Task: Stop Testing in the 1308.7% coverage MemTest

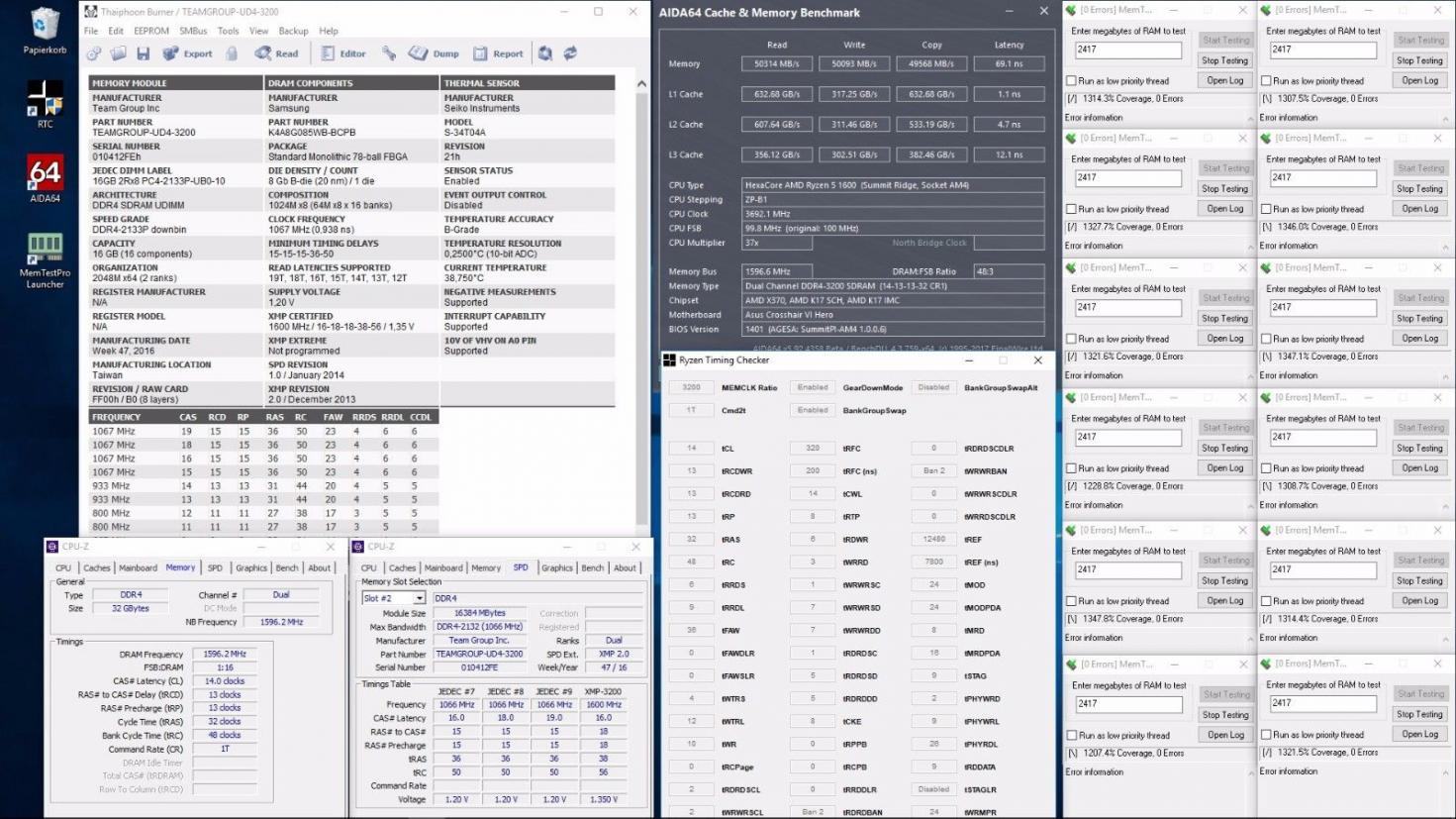Action: pyautogui.click(x=1419, y=448)
